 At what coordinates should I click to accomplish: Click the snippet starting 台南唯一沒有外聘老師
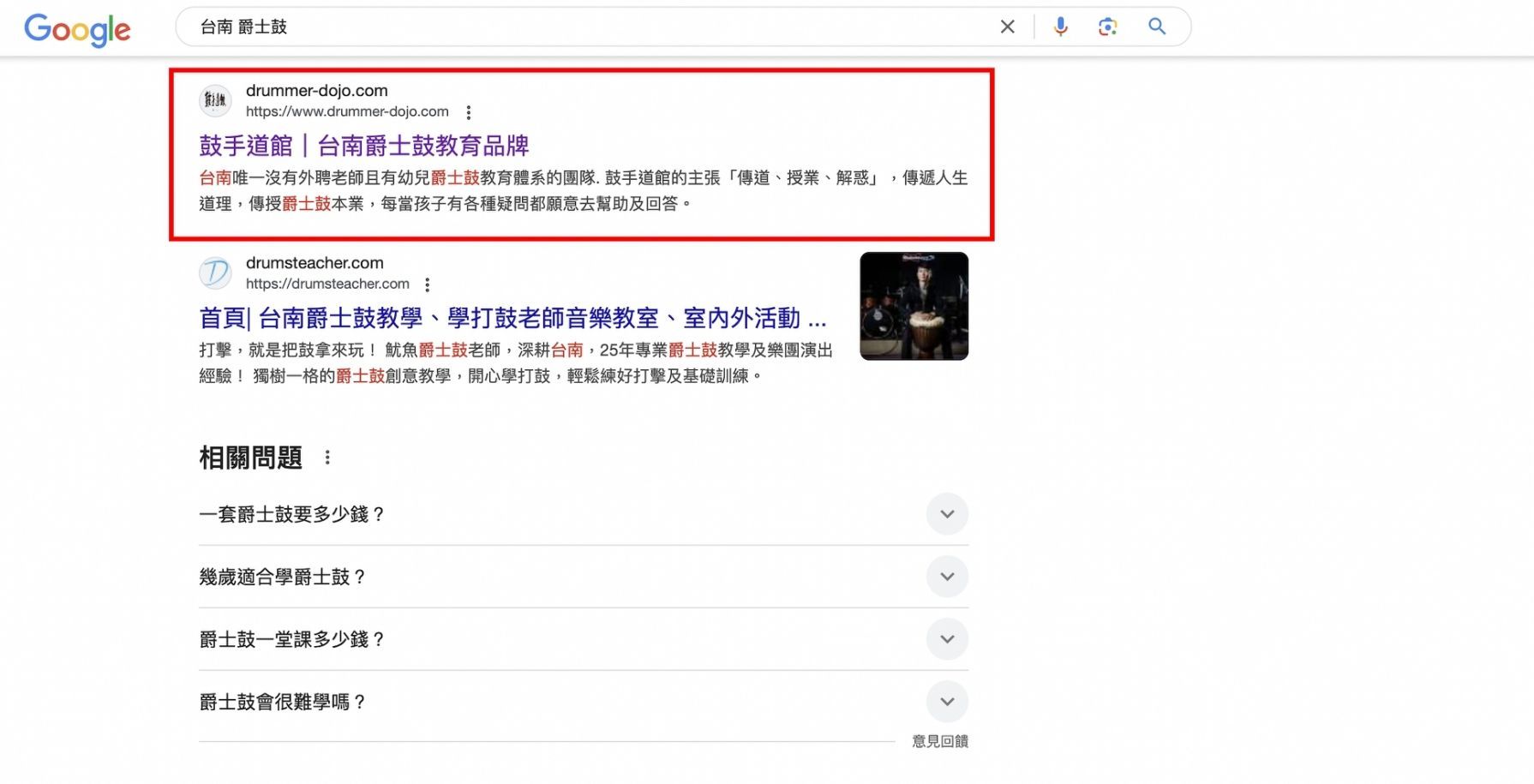pyautogui.click(x=584, y=190)
